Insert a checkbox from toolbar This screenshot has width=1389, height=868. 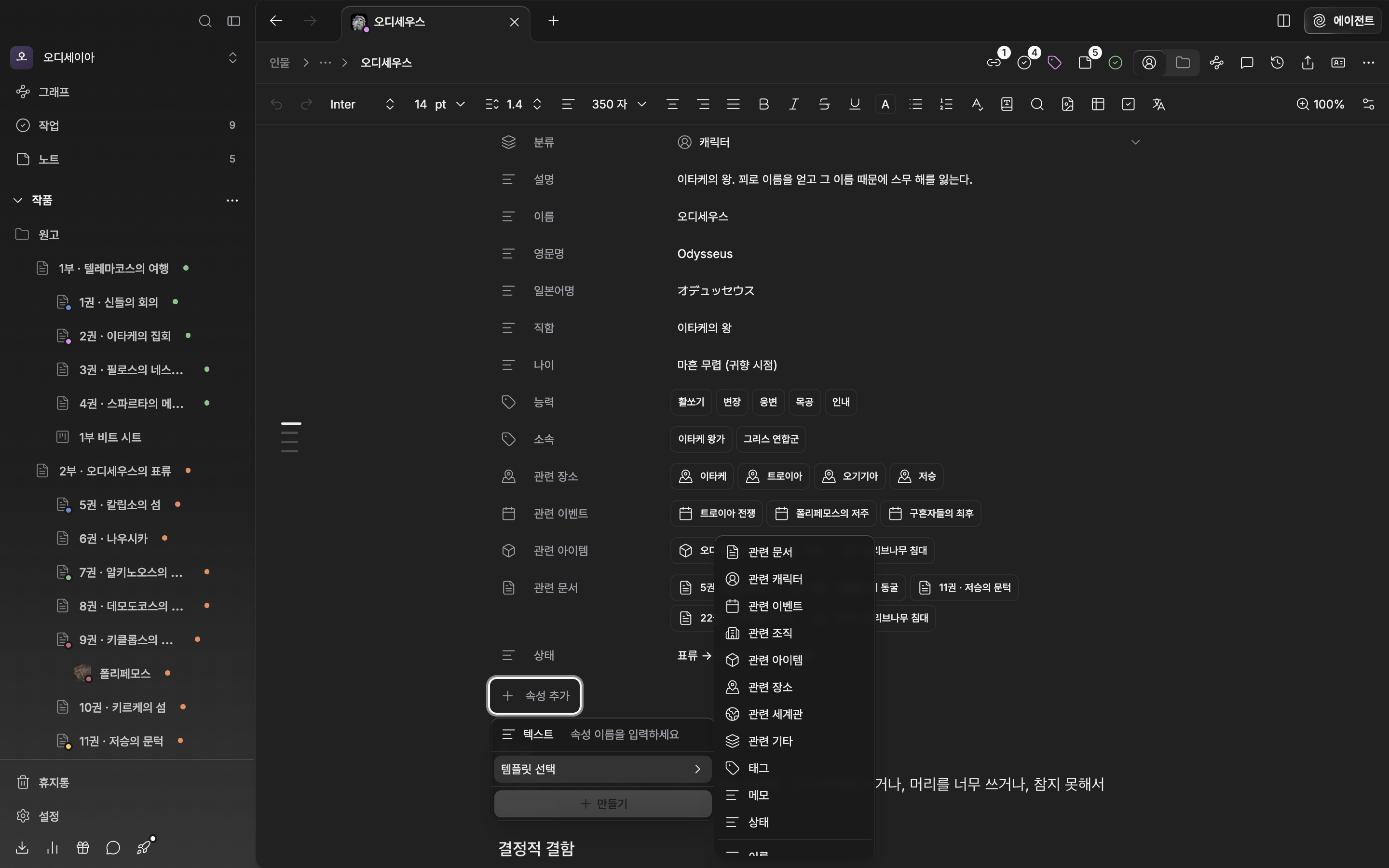tap(1129, 104)
